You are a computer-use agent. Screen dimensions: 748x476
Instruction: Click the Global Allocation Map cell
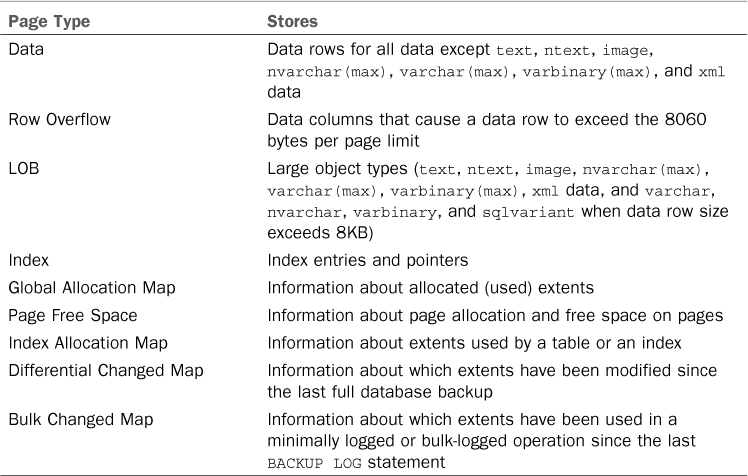[91, 288]
